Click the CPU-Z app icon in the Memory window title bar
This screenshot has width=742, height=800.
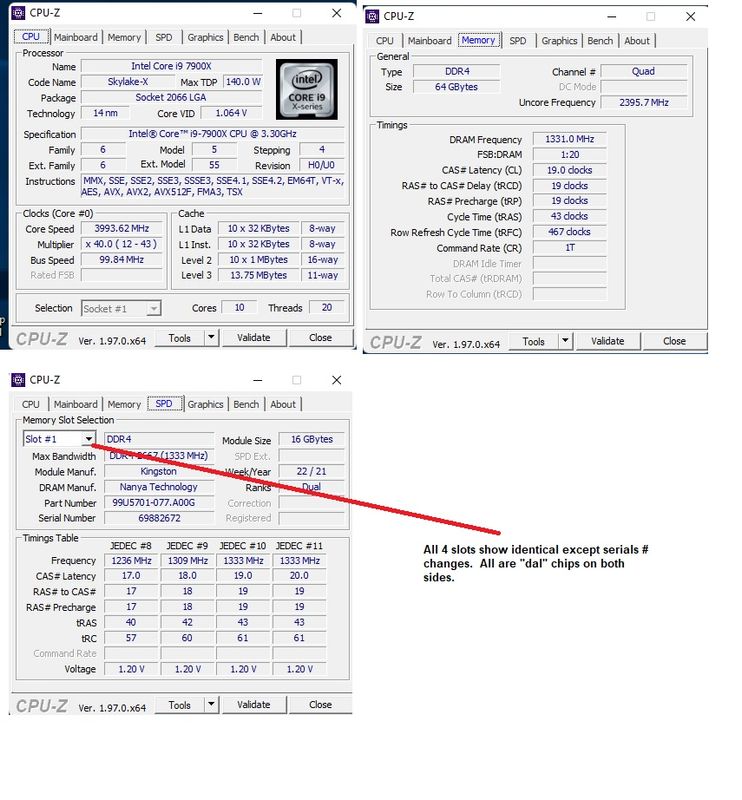click(x=373, y=16)
